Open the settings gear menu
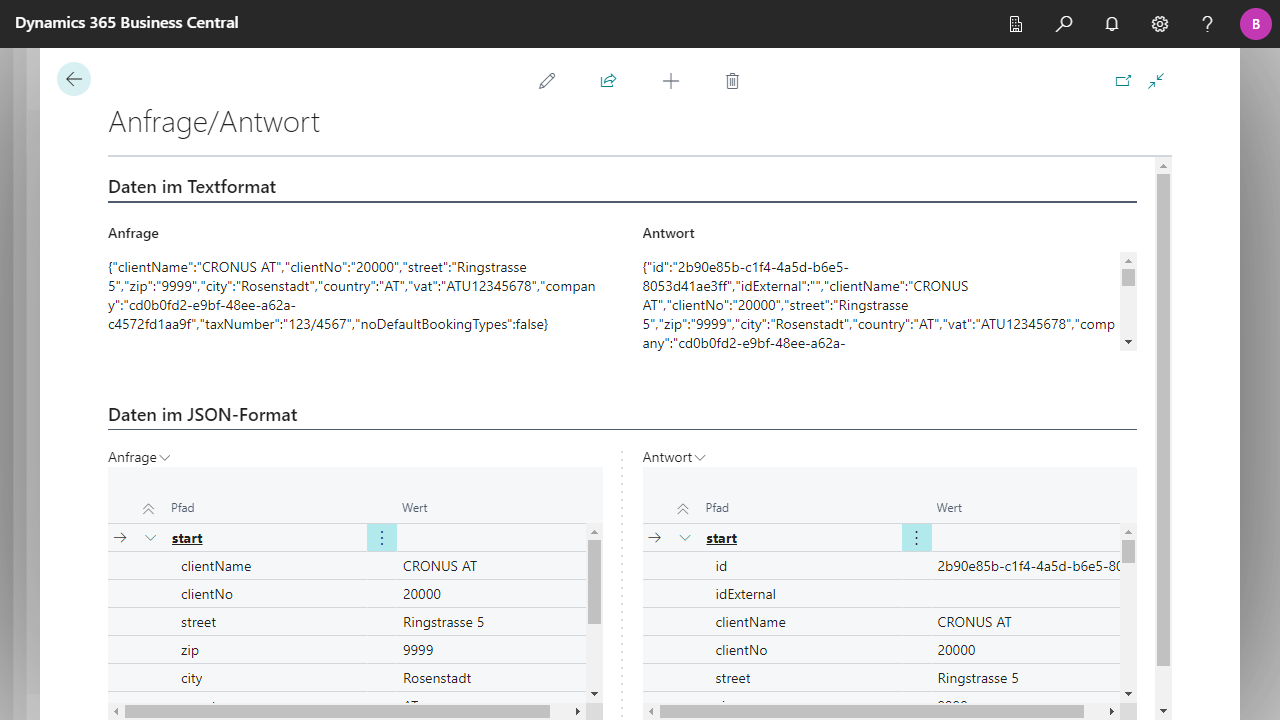 click(x=1160, y=24)
